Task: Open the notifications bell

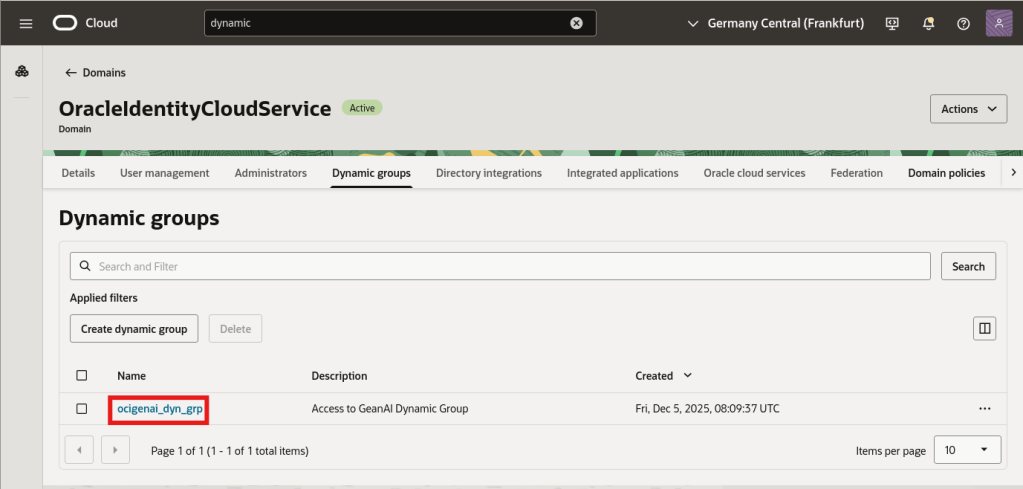Action: pyautogui.click(x=928, y=23)
